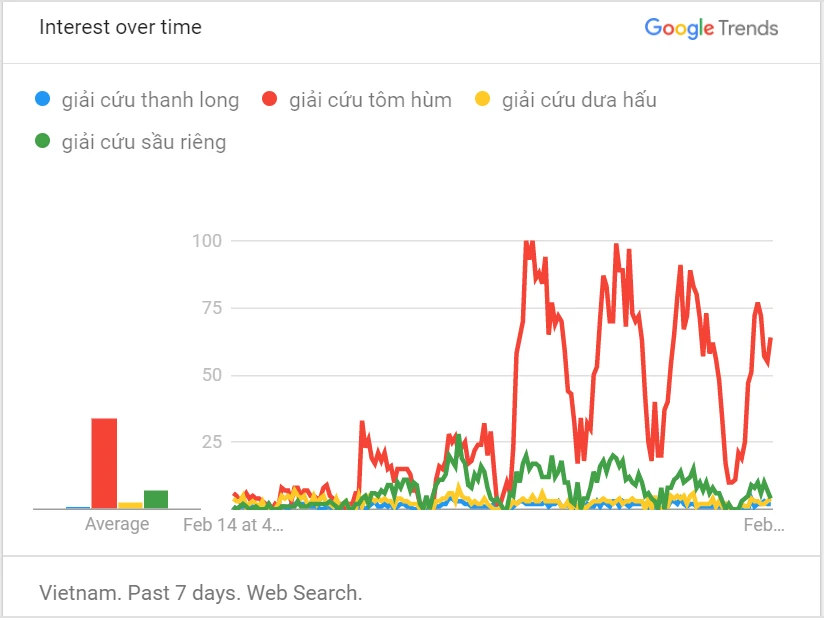Click the 100 value on the y-axis
The width and height of the screenshot is (824, 620).
(211, 240)
